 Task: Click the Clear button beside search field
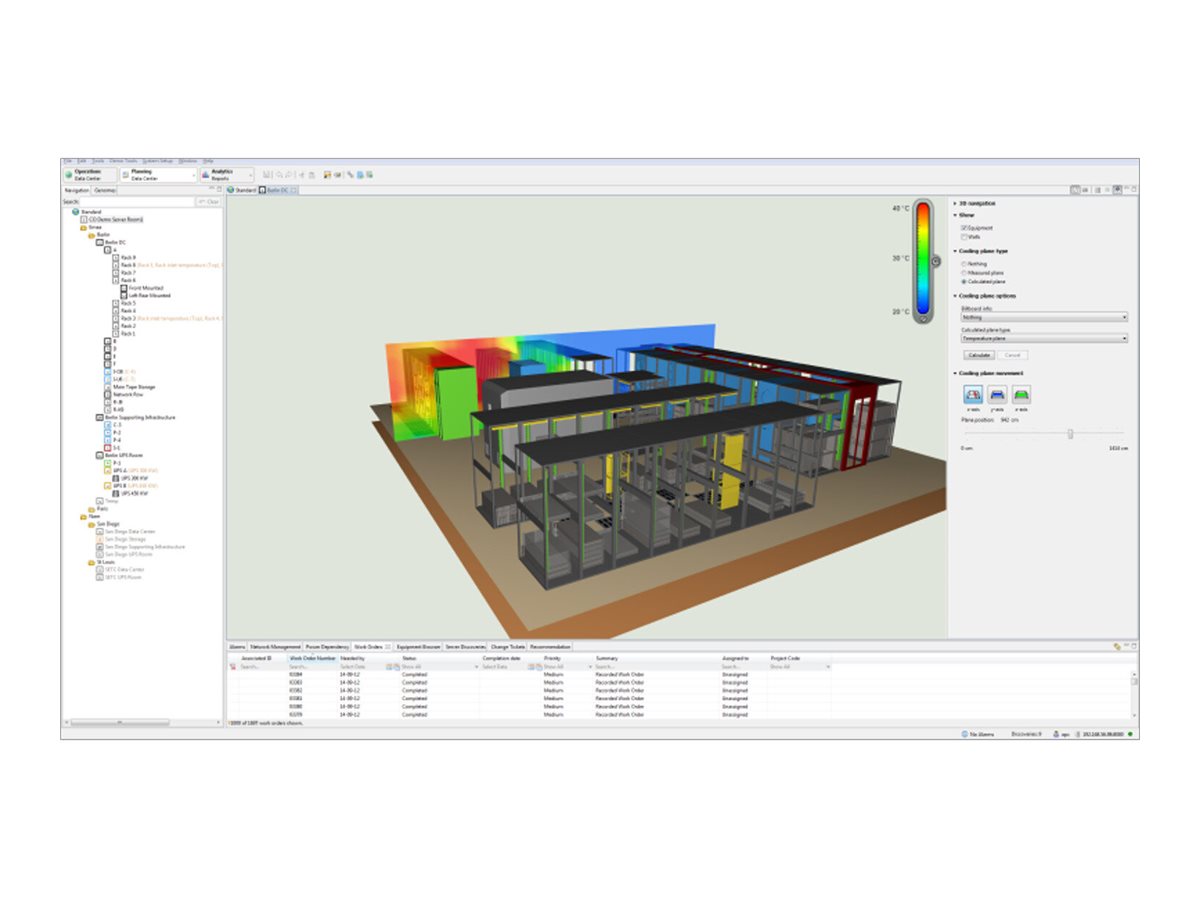[208, 201]
